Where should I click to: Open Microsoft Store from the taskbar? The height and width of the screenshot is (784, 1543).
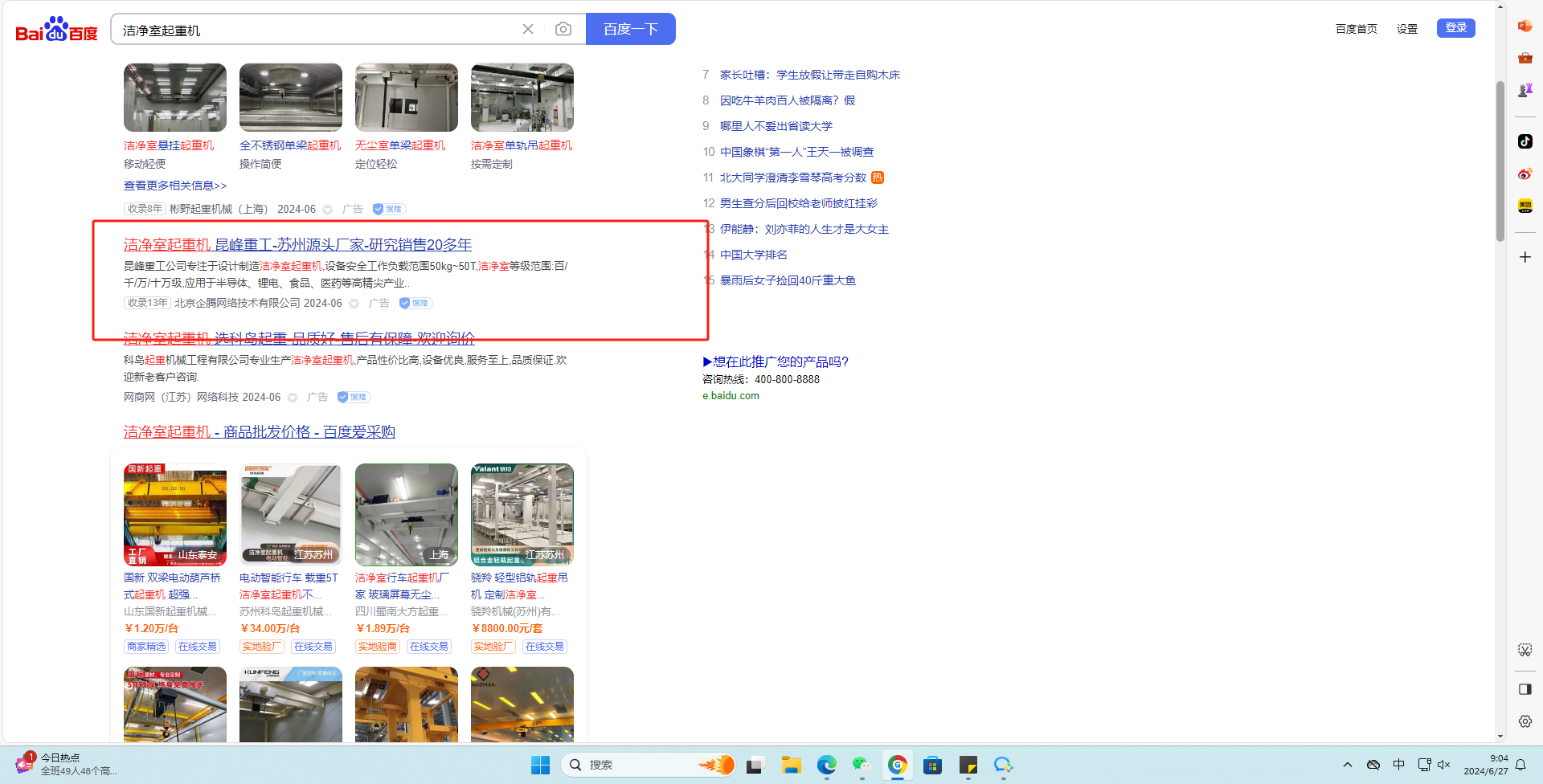(932, 765)
